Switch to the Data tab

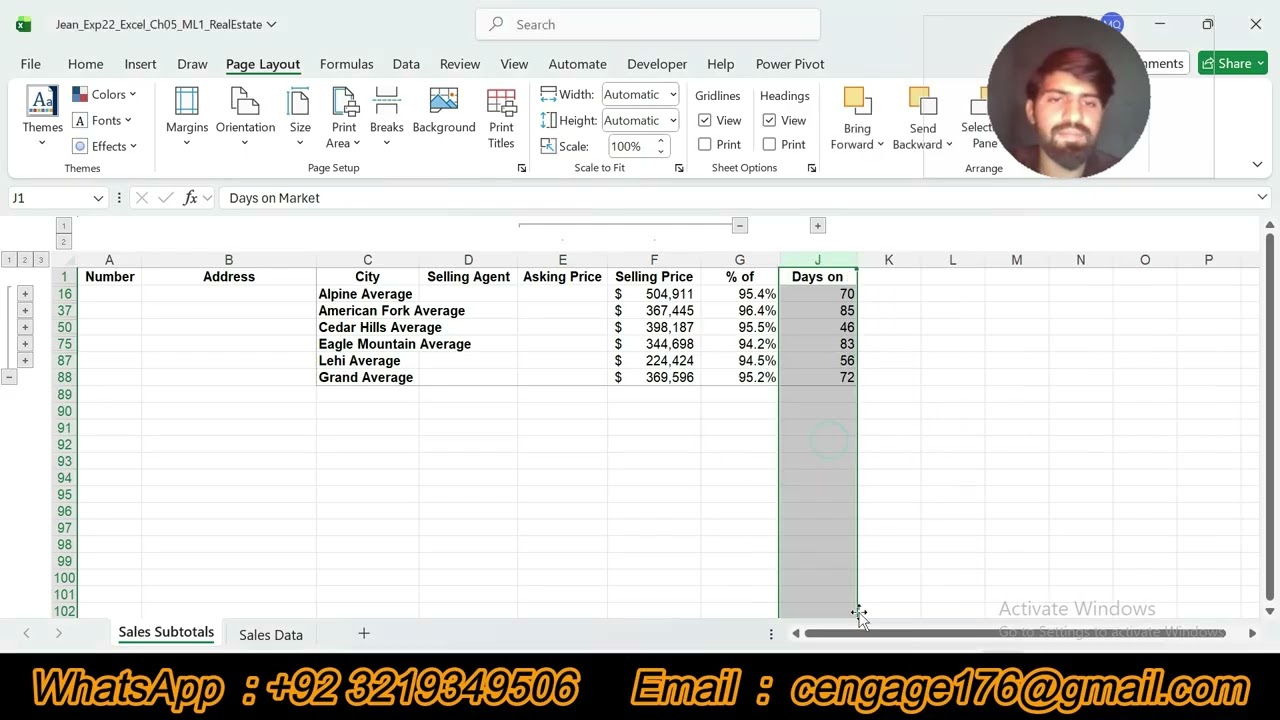tap(406, 64)
